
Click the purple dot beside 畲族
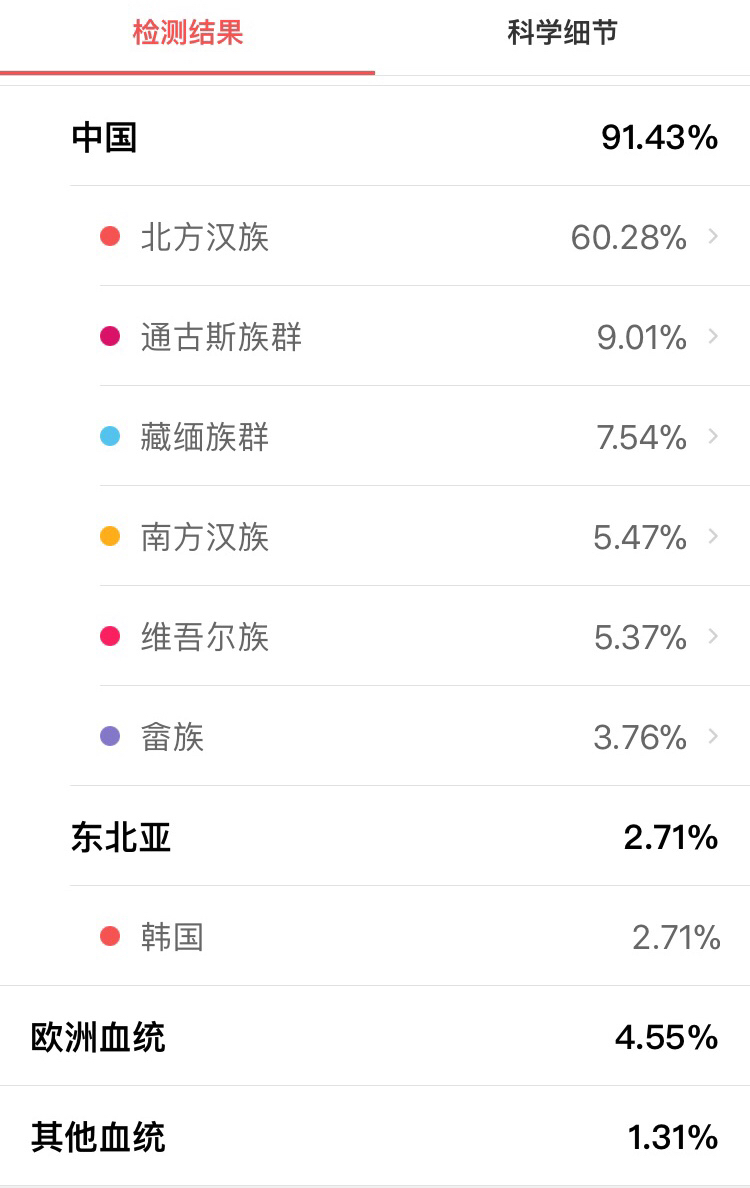click(110, 737)
